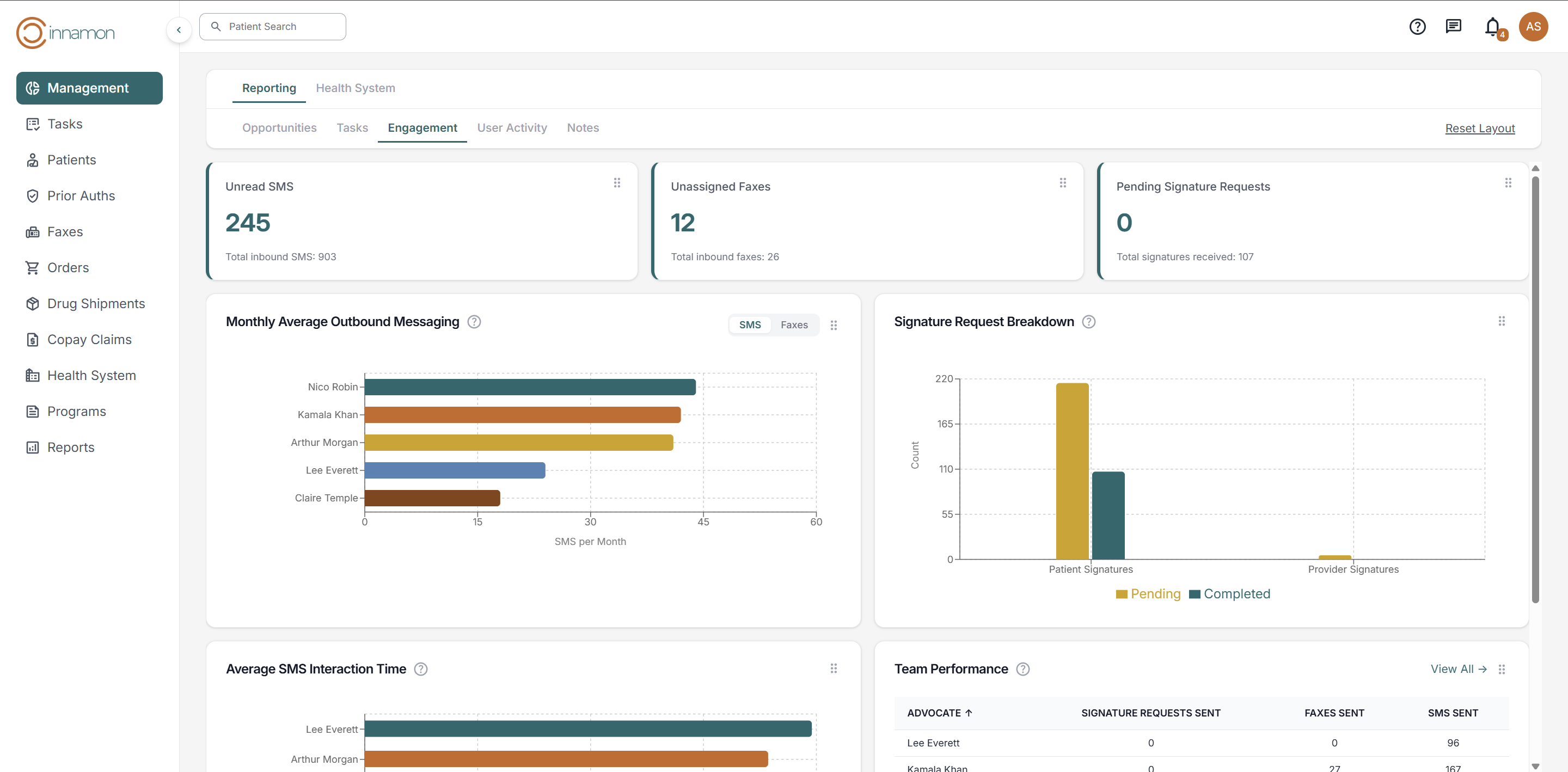Click drag handle on Unread SMS card

617,182
